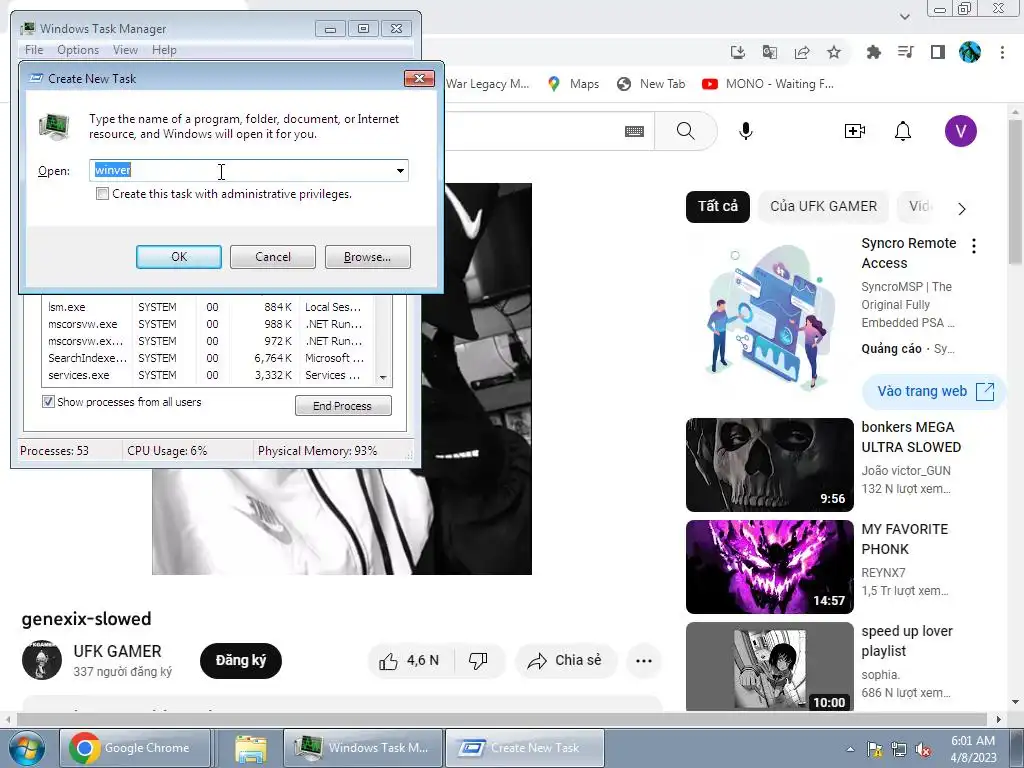Image resolution: width=1024 pixels, height=768 pixels.
Task: Open the New Tab bookmark
Action: coord(651,84)
